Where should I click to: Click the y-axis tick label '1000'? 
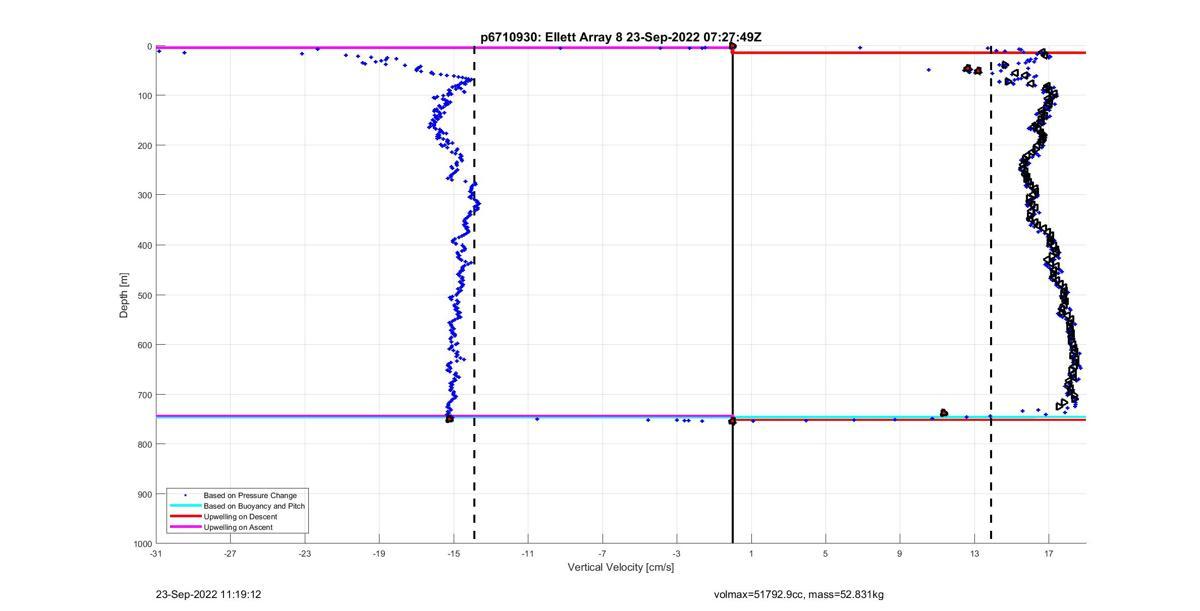pos(142,543)
